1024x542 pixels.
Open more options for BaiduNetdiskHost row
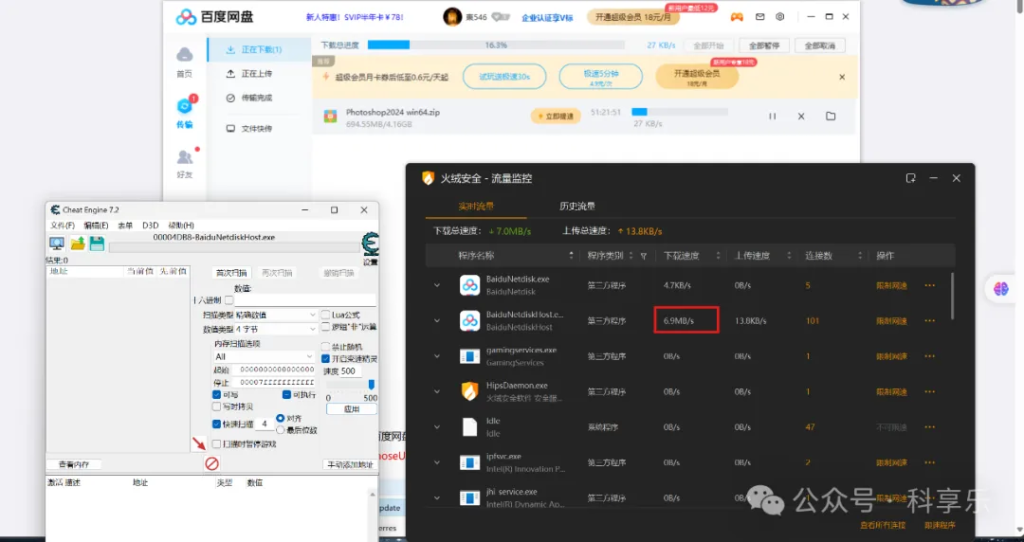coord(929,321)
